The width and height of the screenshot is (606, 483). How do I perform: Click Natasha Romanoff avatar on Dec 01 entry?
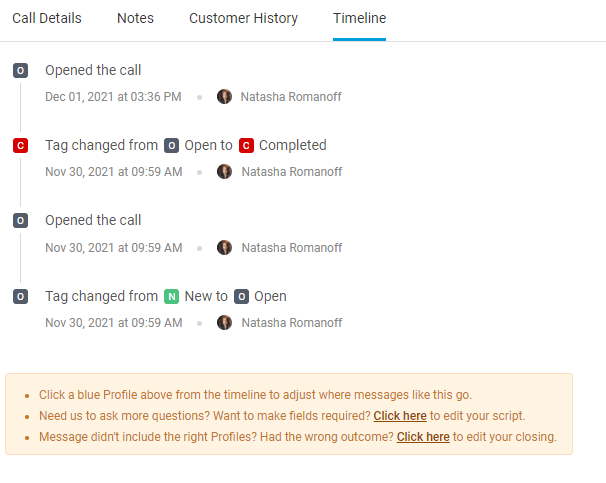coord(224,97)
